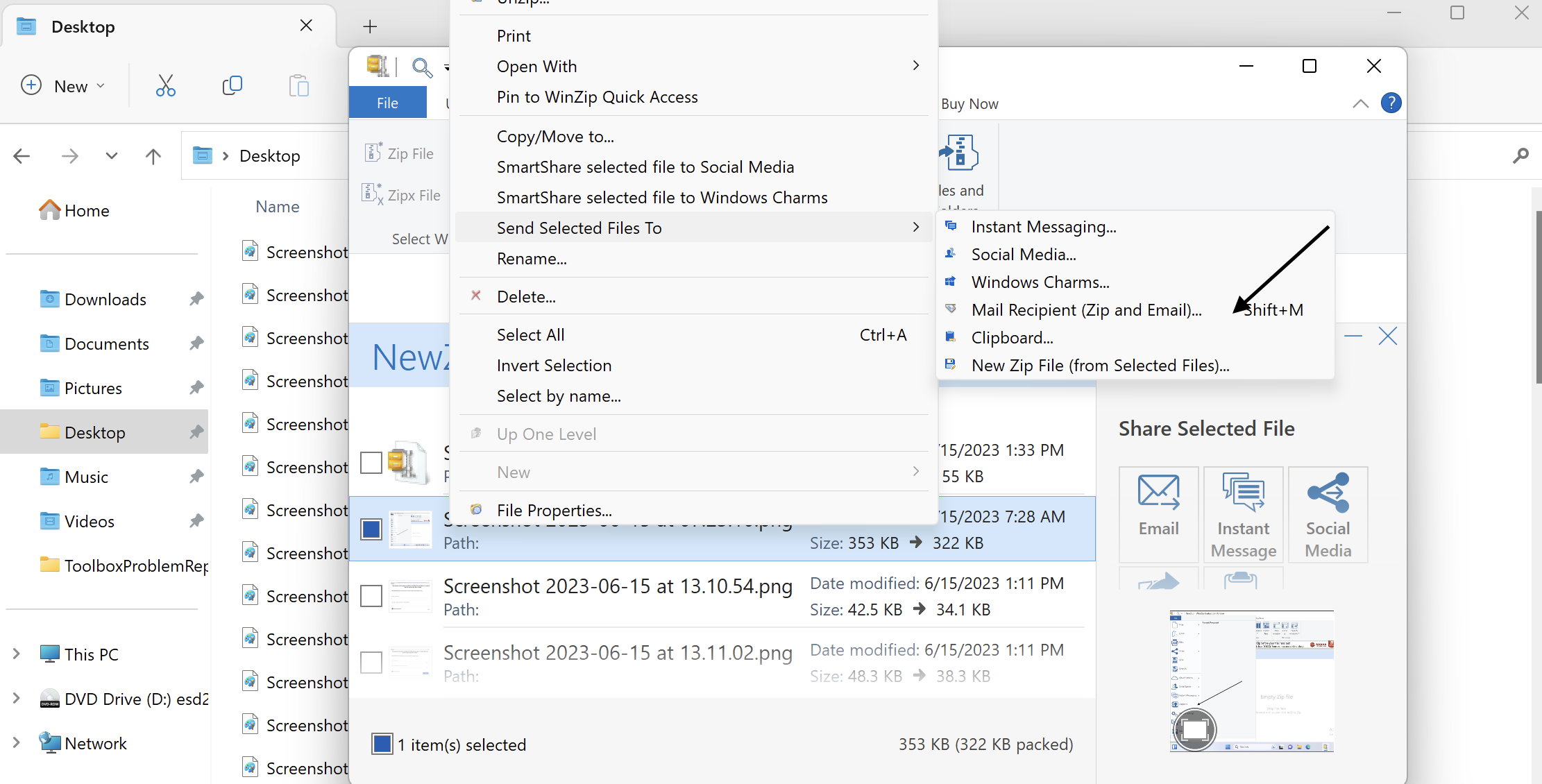This screenshot has width=1542, height=784.
Task: Close the Desktop tab in Explorer
Action: click(306, 26)
